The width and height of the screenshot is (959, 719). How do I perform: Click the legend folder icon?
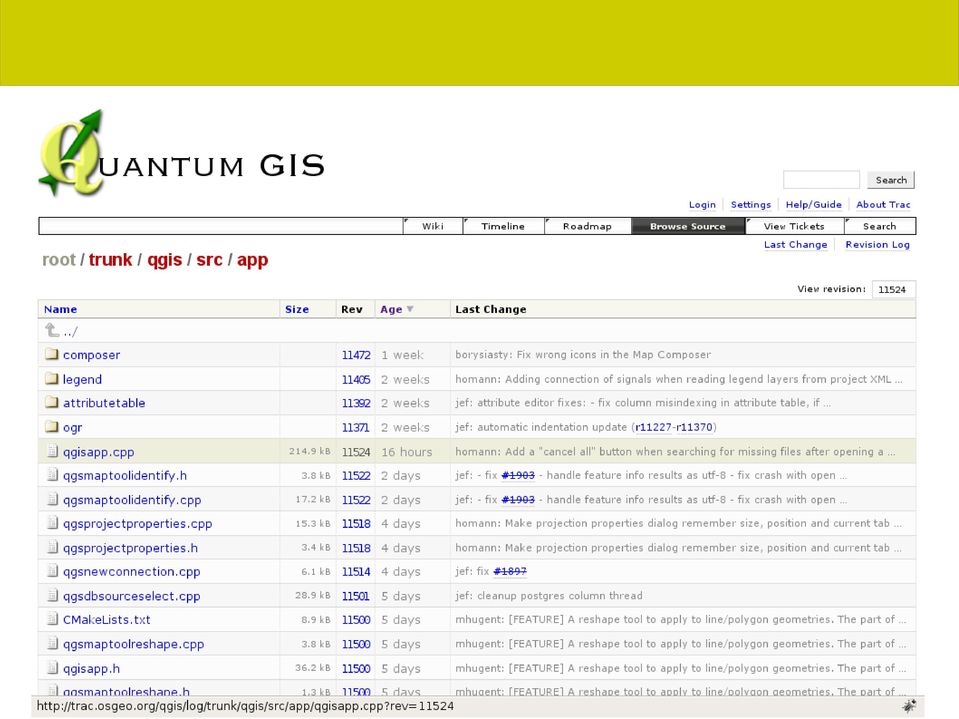click(x=52, y=378)
